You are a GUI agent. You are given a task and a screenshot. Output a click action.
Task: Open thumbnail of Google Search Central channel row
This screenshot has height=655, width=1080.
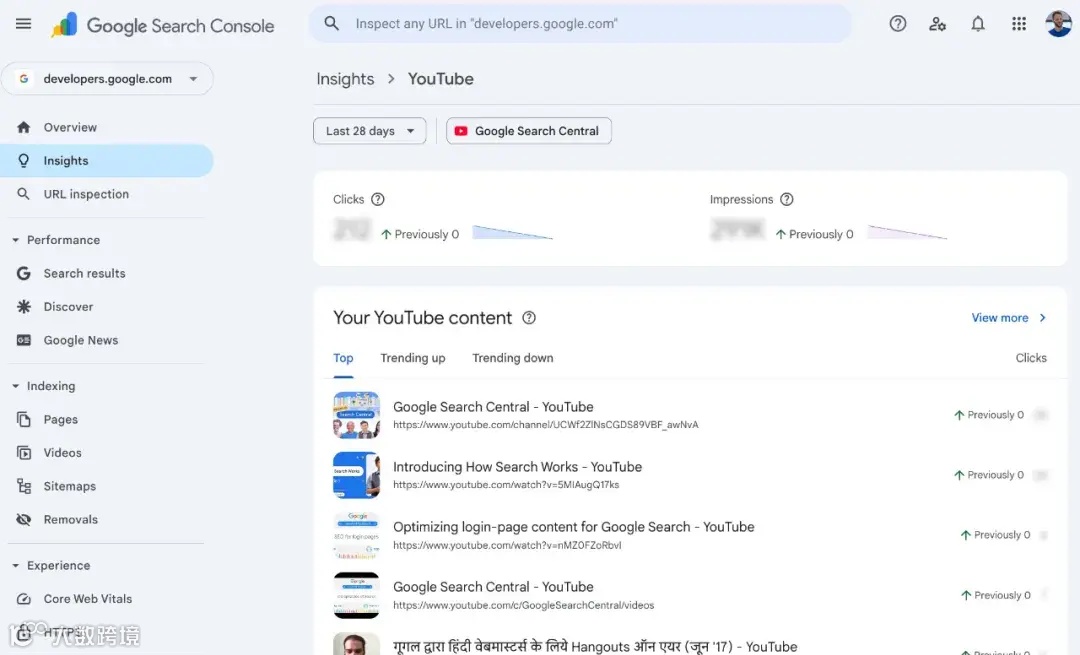(x=356, y=415)
